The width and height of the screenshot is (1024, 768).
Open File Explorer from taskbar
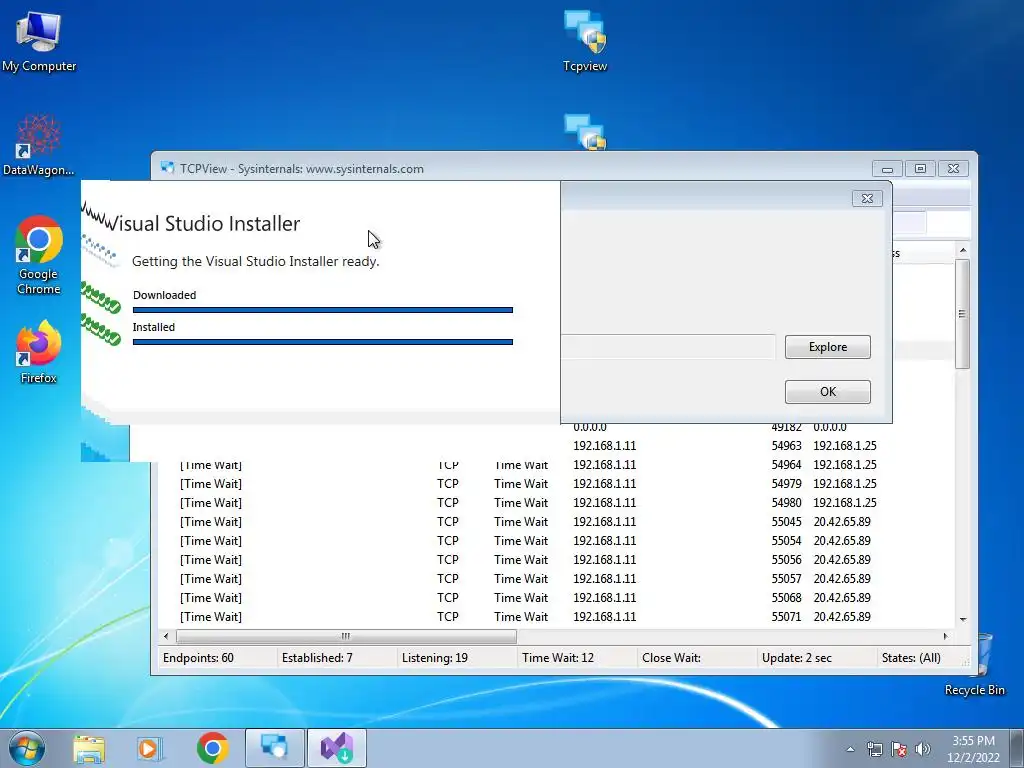click(x=89, y=748)
